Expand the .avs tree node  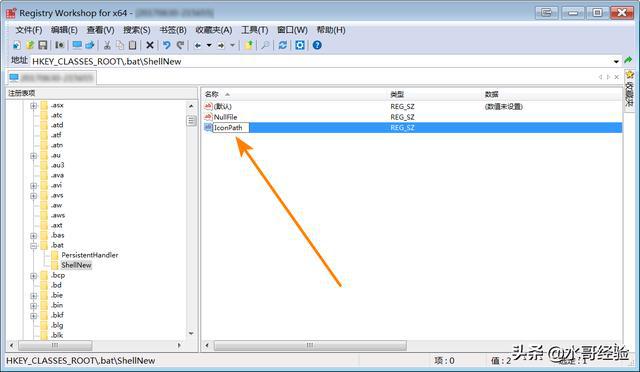tap(33, 196)
